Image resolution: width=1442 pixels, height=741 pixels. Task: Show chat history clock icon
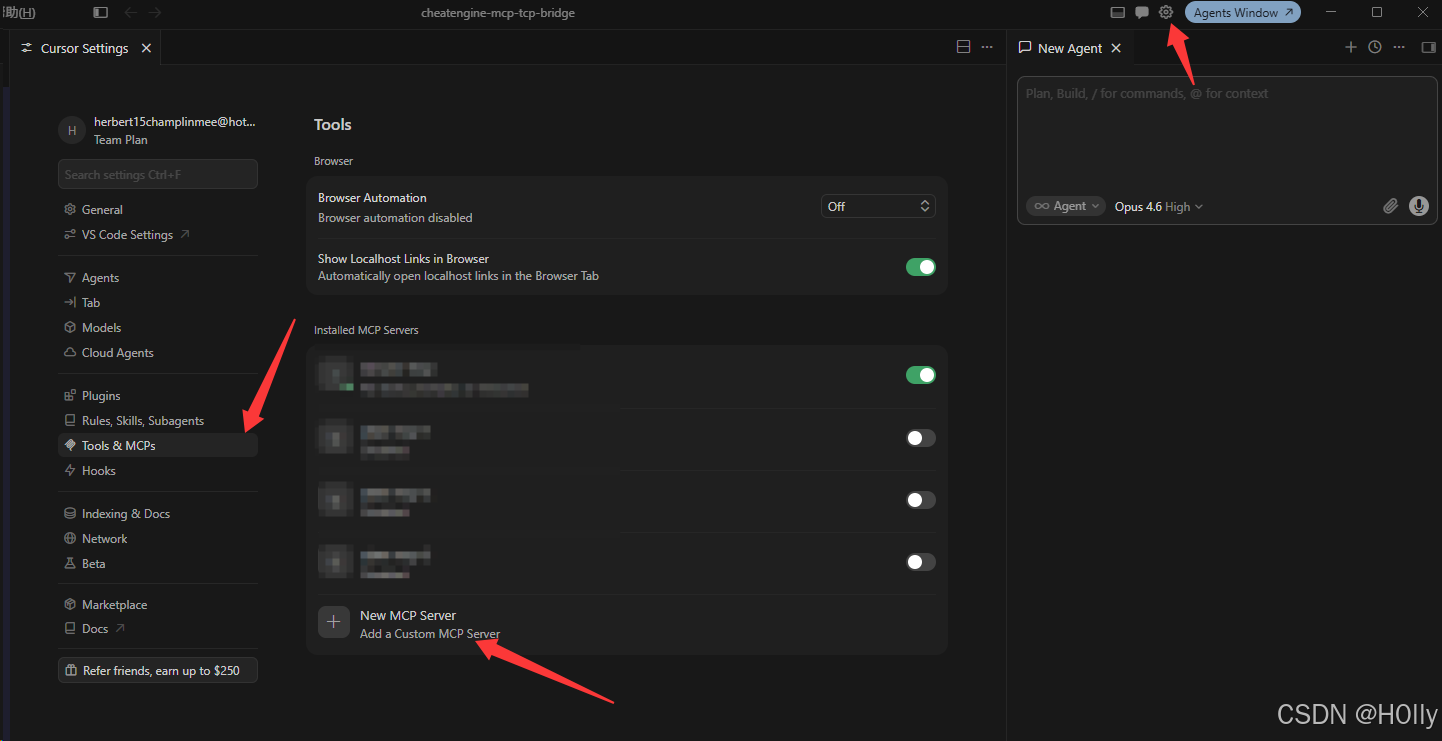1375,47
